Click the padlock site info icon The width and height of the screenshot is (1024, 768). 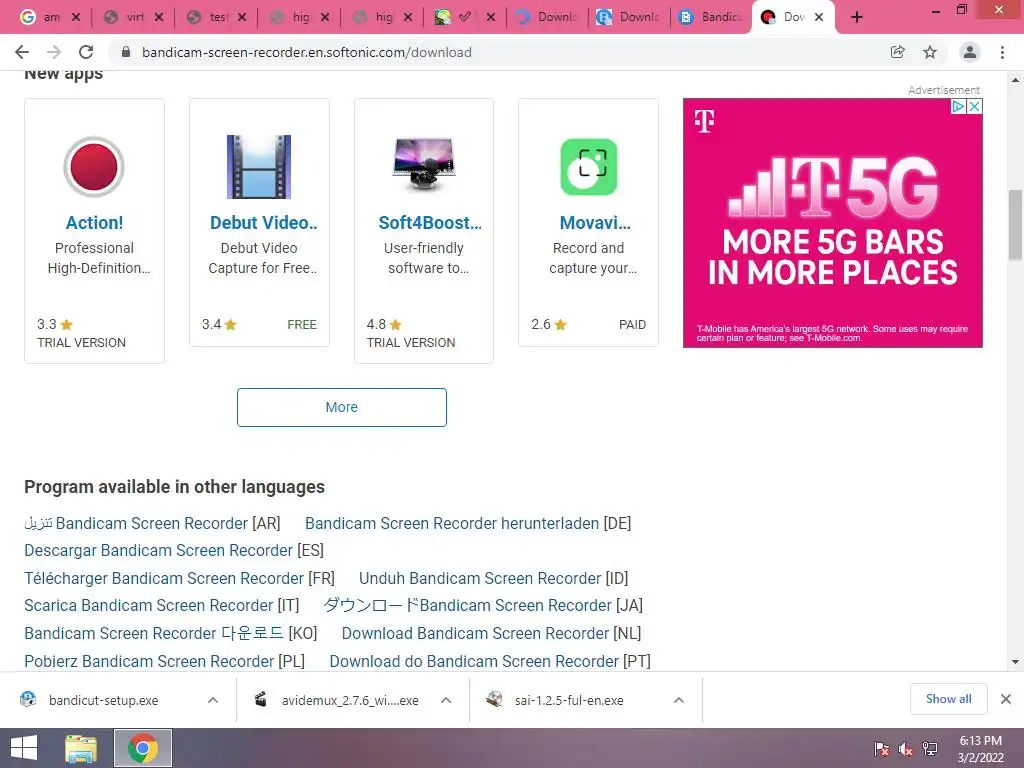[126, 52]
